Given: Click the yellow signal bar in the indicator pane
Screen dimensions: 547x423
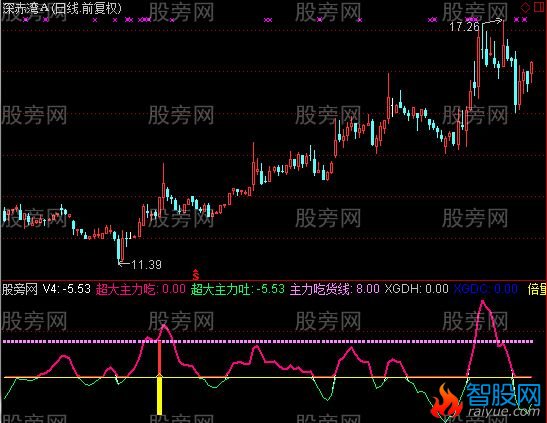Looking at the screenshot, I should 159,396.
